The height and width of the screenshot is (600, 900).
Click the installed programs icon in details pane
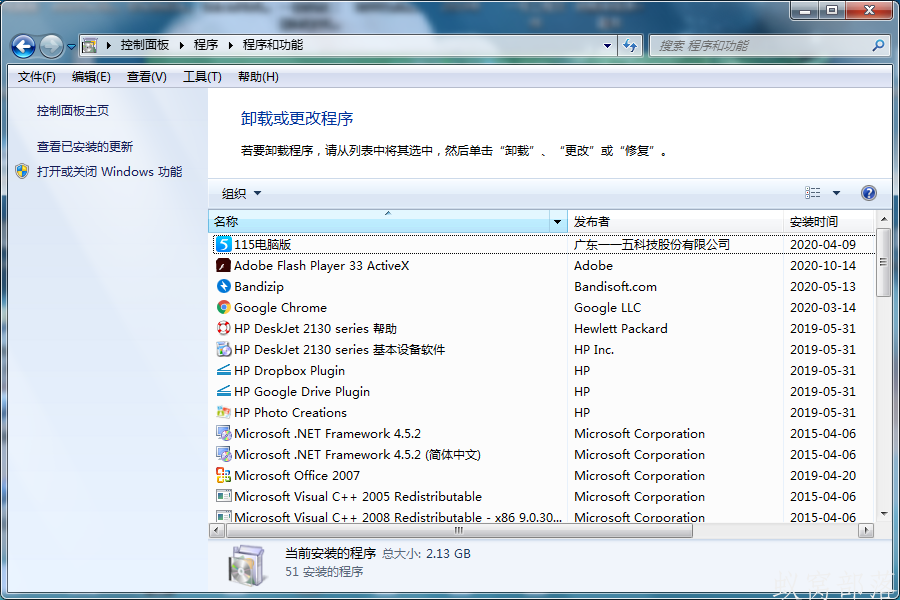248,565
